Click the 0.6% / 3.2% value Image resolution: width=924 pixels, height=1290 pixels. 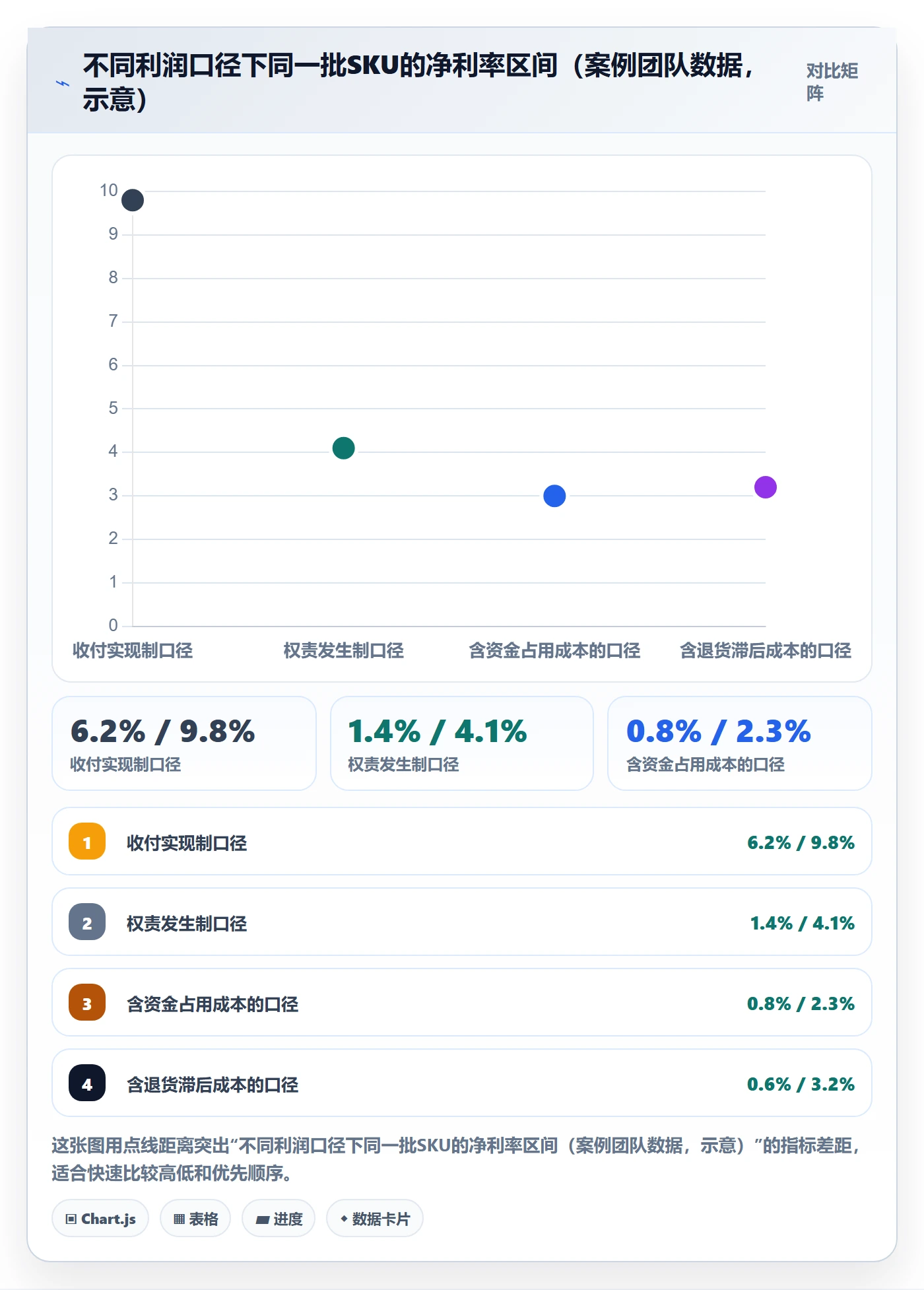click(x=801, y=1084)
